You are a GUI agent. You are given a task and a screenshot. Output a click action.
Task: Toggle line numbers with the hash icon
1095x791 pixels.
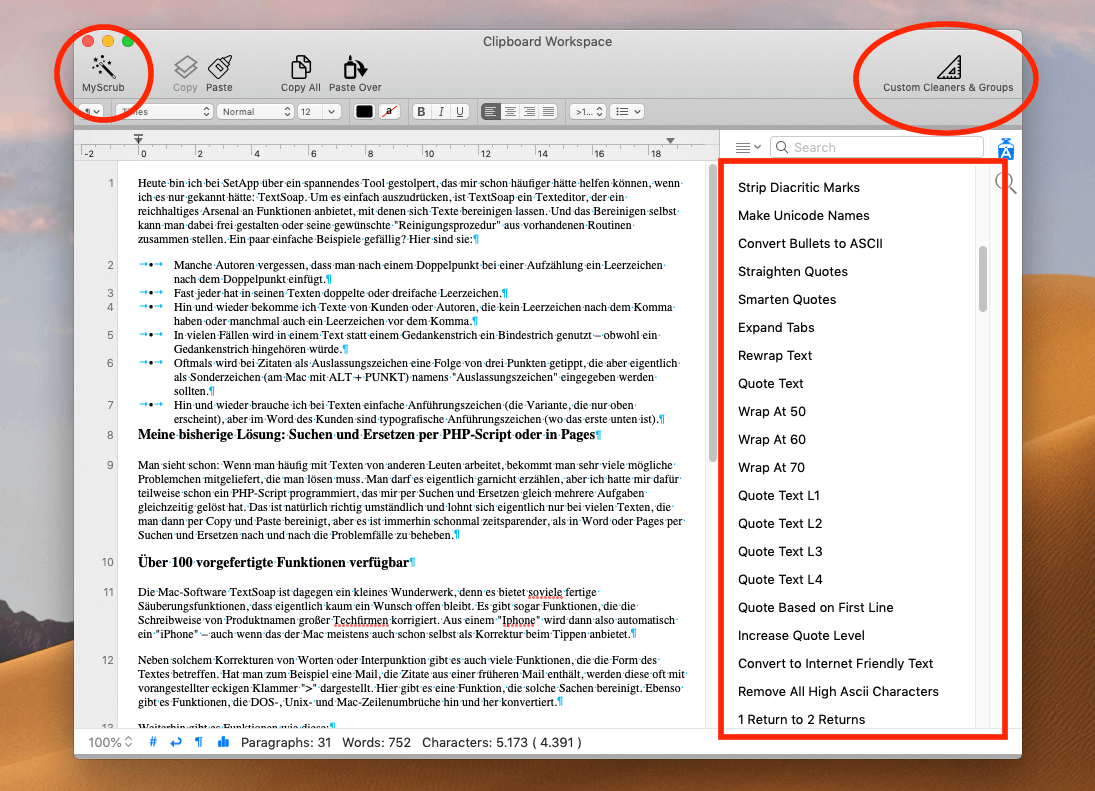pos(152,742)
